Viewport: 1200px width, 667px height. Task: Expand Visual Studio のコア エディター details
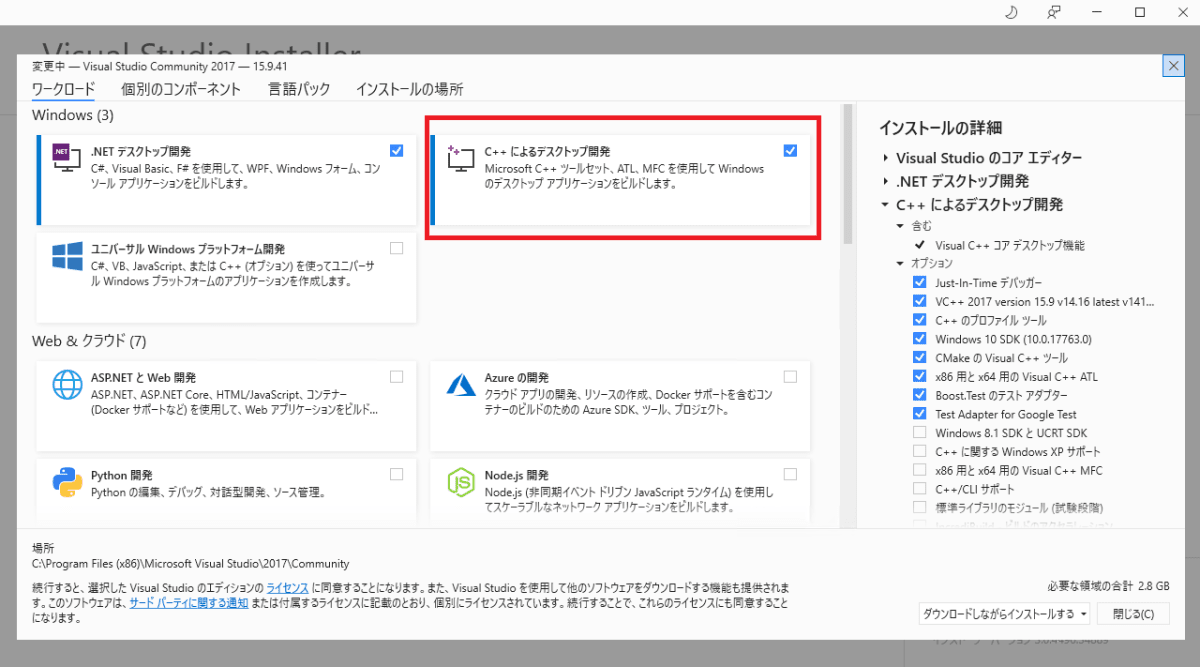click(x=885, y=158)
